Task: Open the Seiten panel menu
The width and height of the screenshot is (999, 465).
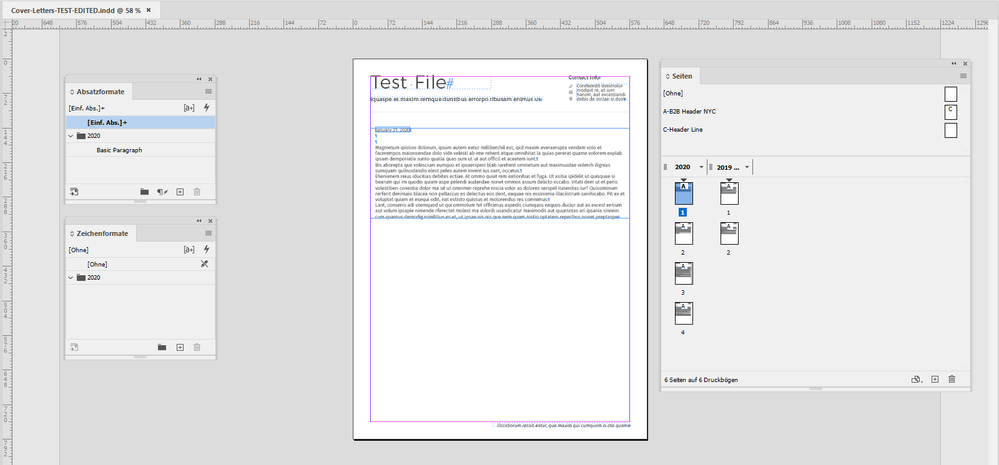Action: tap(963, 76)
